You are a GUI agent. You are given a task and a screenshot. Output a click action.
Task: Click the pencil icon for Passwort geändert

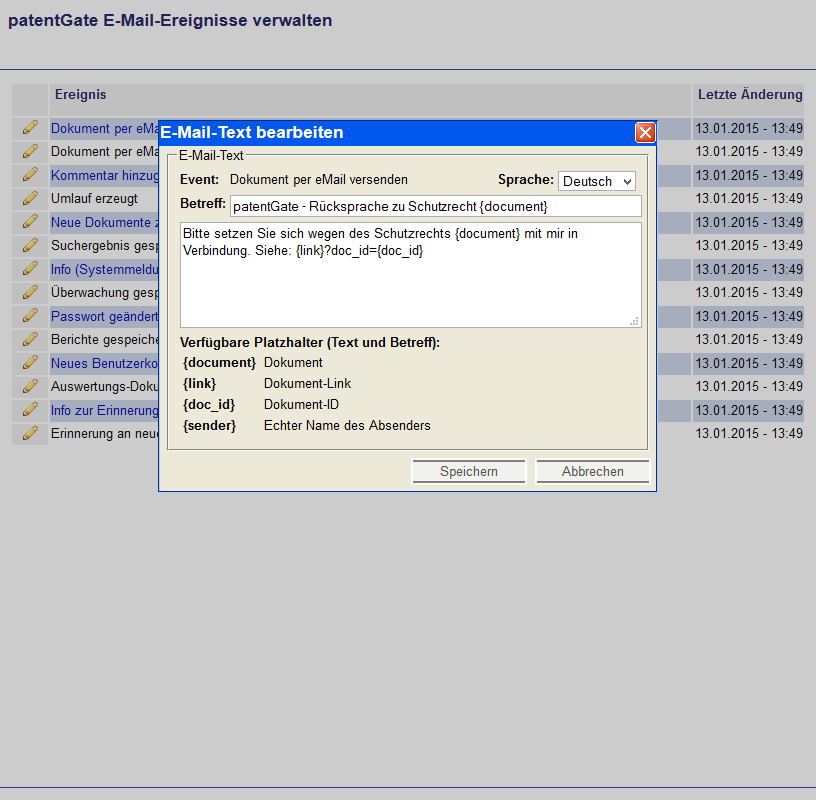pyautogui.click(x=30, y=316)
